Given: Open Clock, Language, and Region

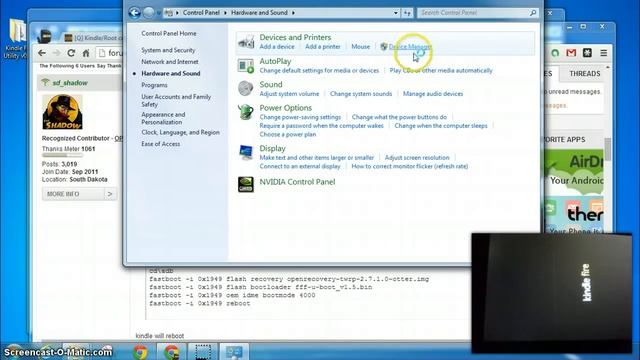Looking at the screenshot, I should tap(180, 133).
